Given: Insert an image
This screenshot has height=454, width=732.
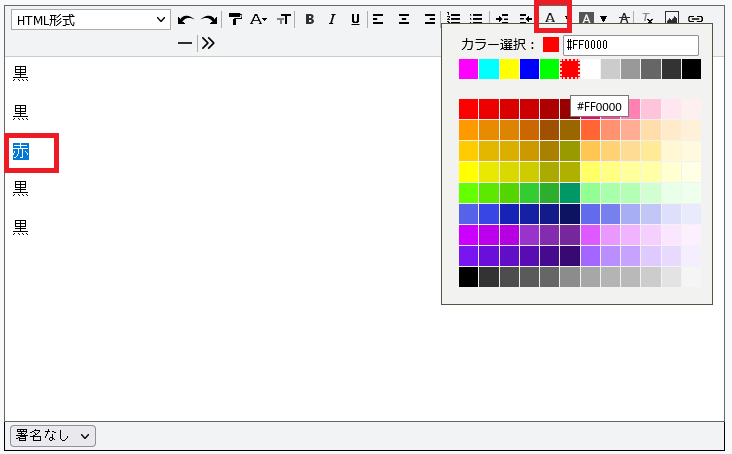Looking at the screenshot, I should pos(671,18).
